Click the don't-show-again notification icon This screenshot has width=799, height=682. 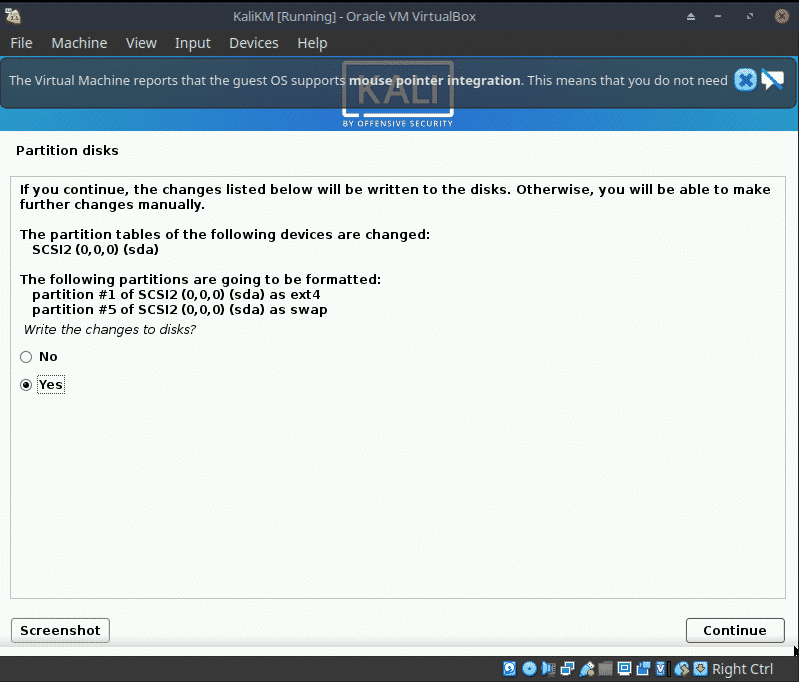773,80
